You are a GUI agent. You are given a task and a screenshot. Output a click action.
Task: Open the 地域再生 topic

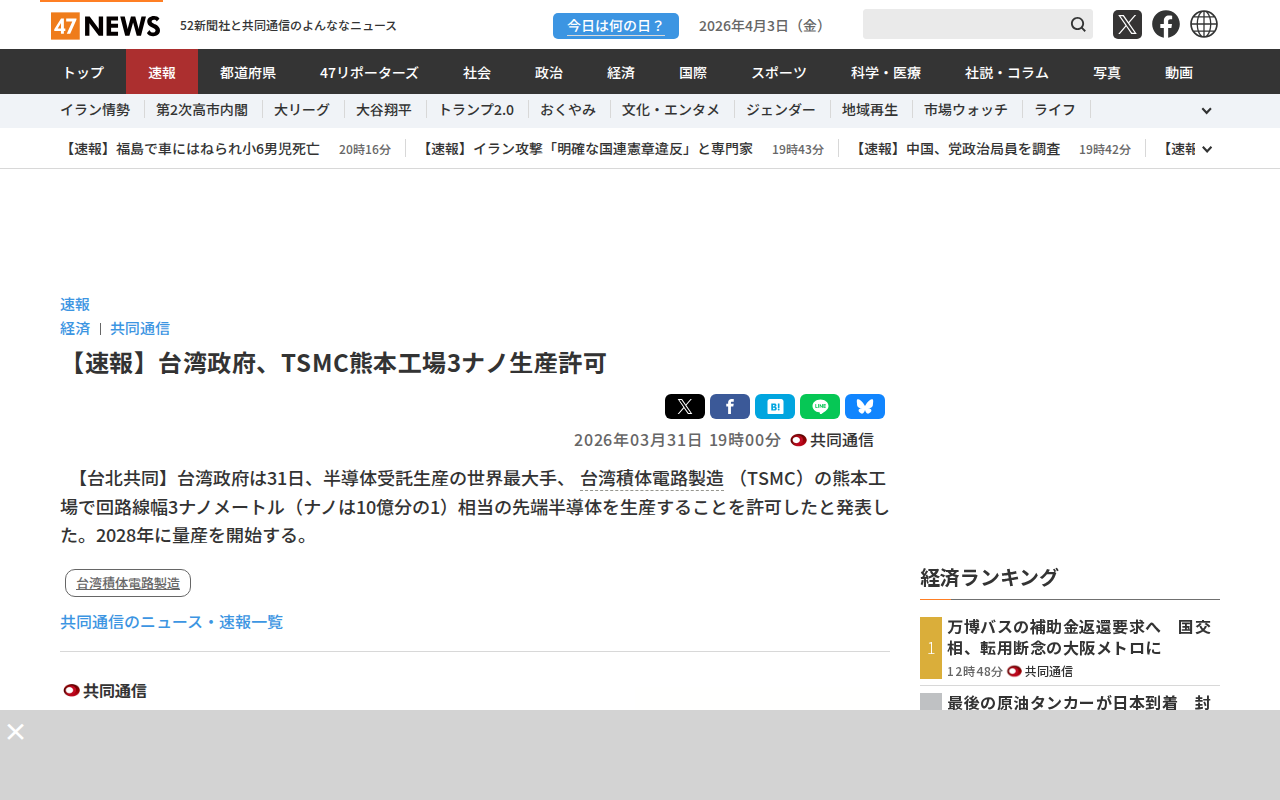[870, 110]
